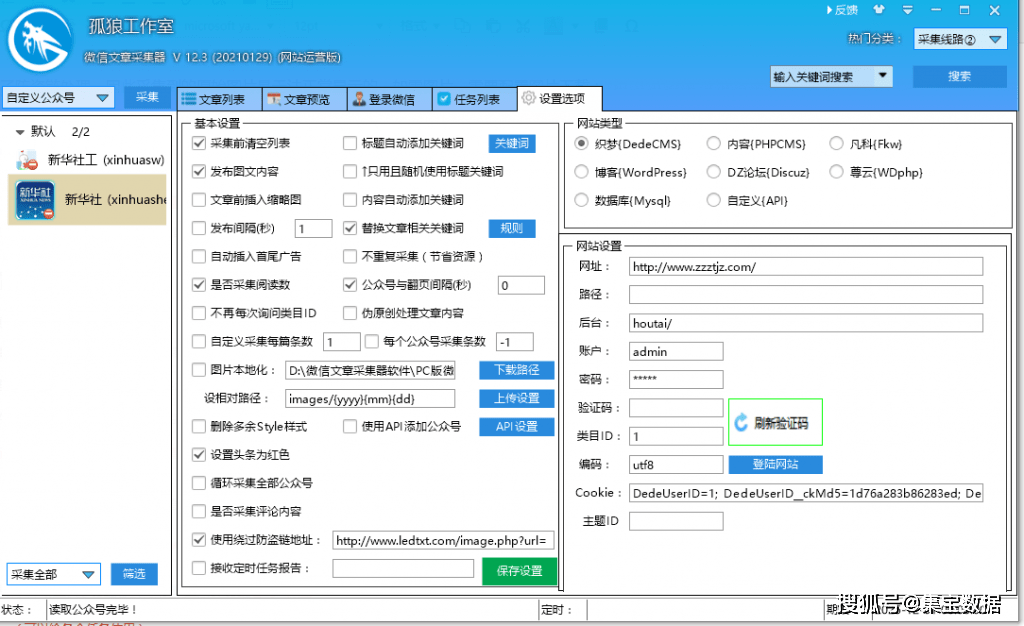Open the 文章列表 tab
Screen dimensions: 1024x626
pyautogui.click(x=220, y=99)
